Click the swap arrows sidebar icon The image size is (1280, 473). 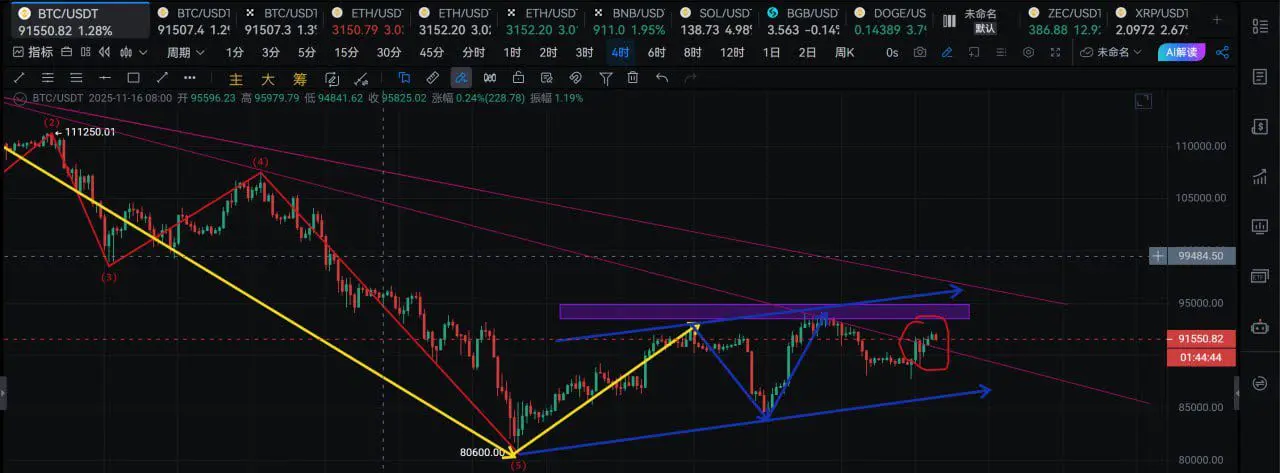pyautogui.click(x=1259, y=383)
